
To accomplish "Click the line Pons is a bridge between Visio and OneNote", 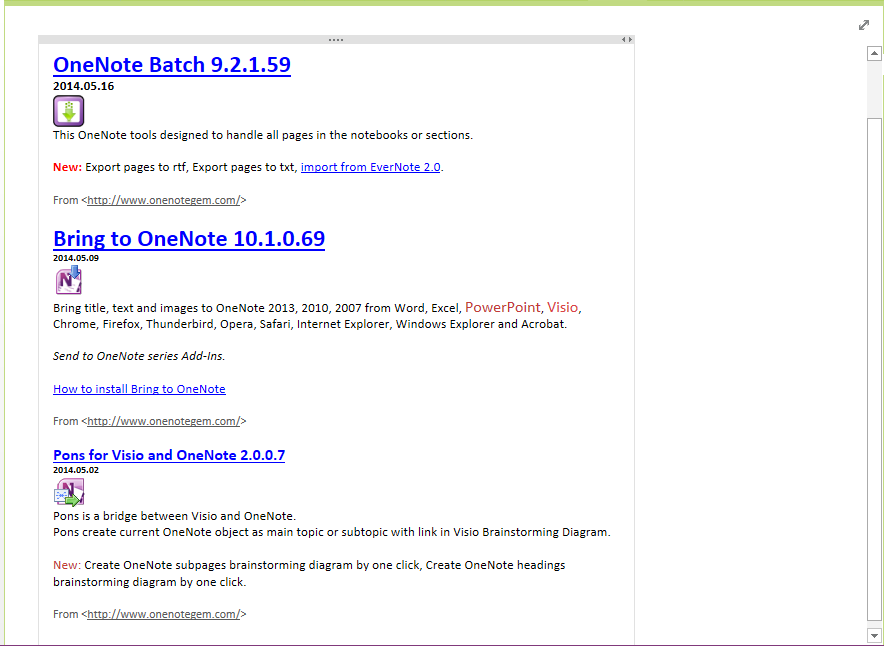I will pos(174,516).
